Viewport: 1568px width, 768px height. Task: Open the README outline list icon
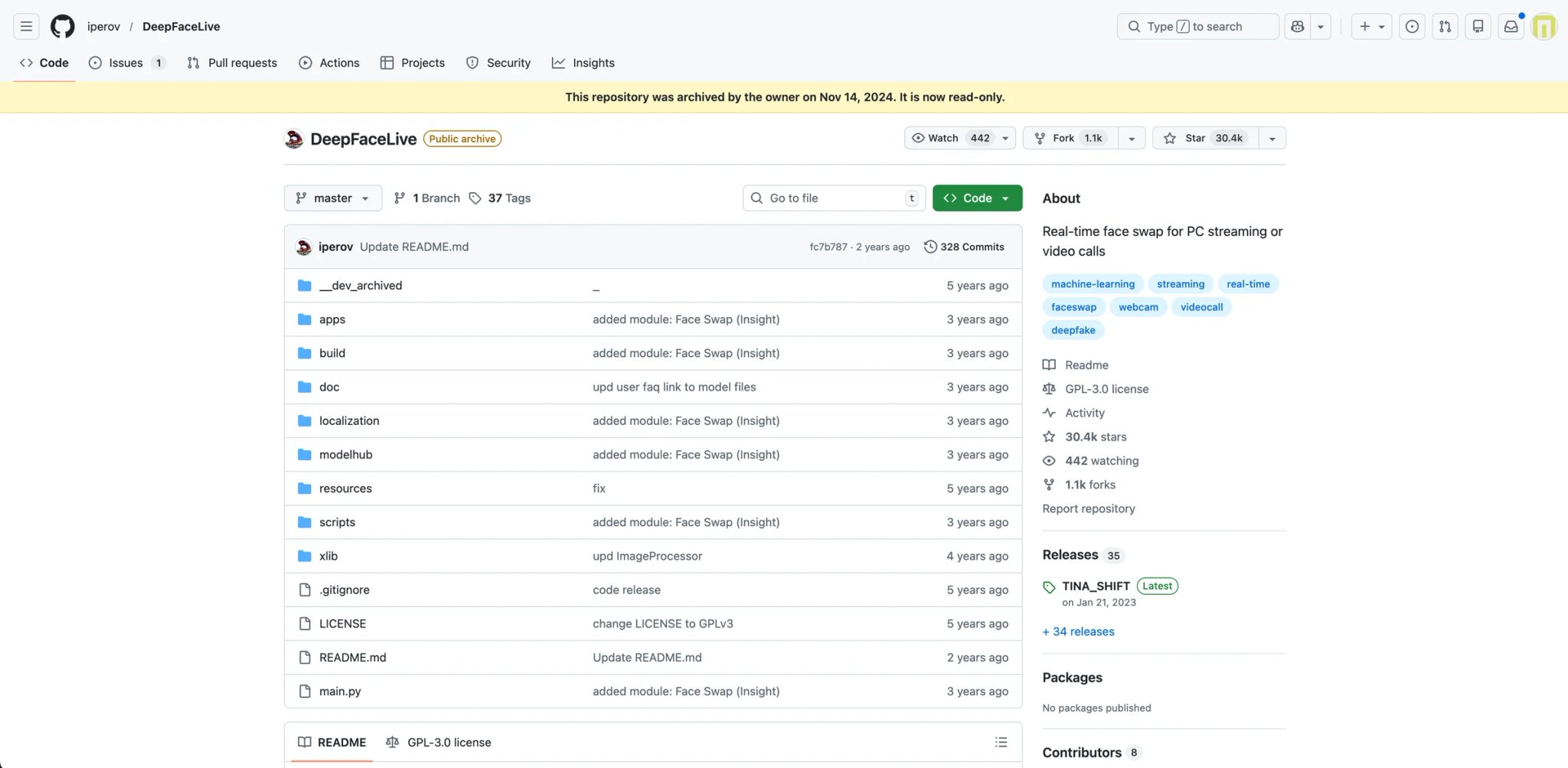(1001, 742)
